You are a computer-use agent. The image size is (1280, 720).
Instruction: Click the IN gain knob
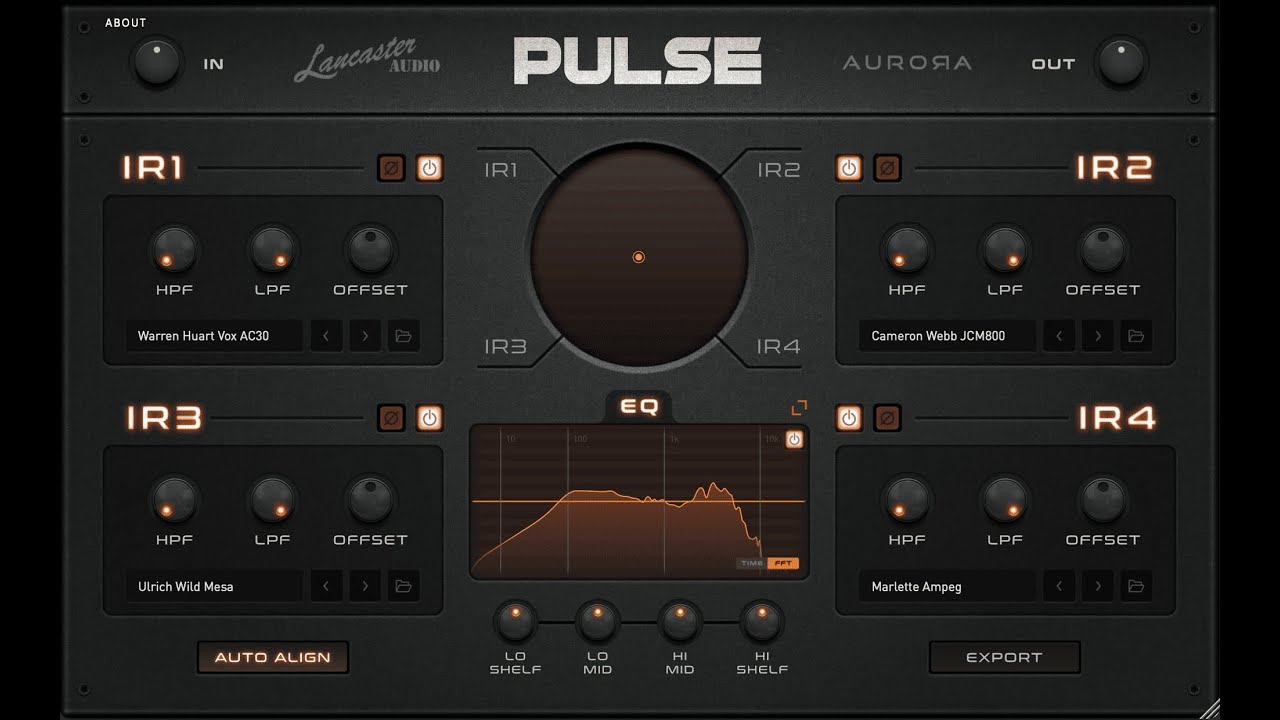coord(157,62)
